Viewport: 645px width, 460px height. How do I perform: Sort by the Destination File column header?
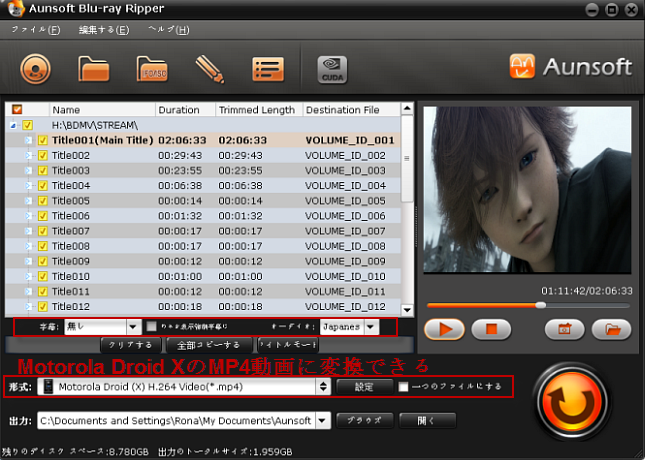pos(352,110)
